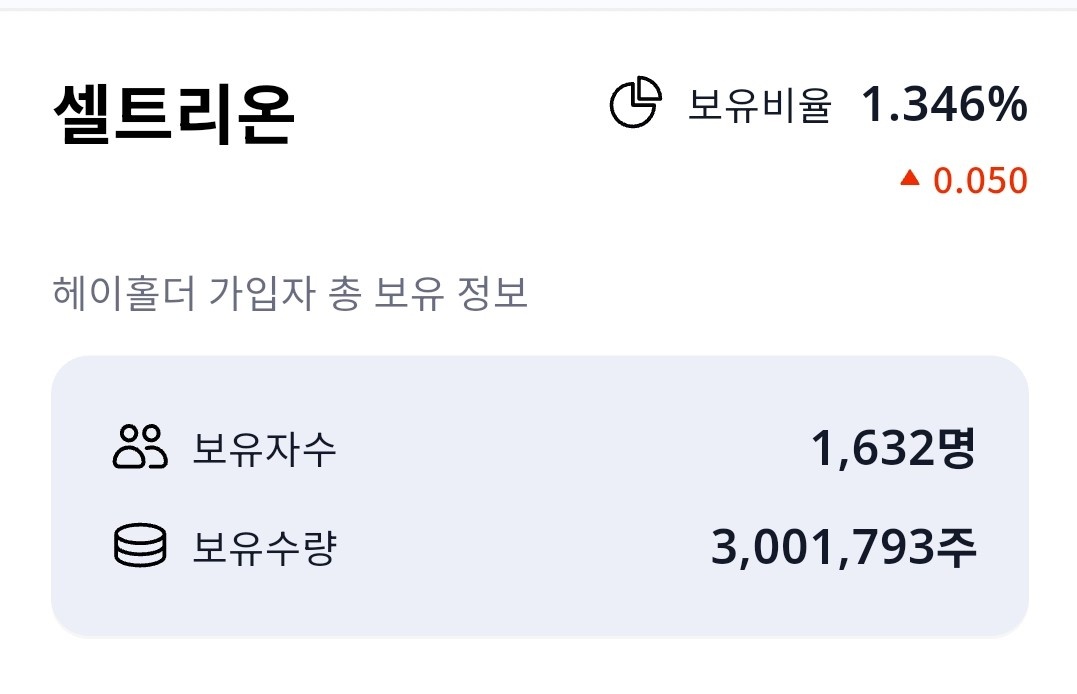Tap the 주 unit after 3,001,793
Viewport: 1077px width, 694px height.
[x=956, y=548]
